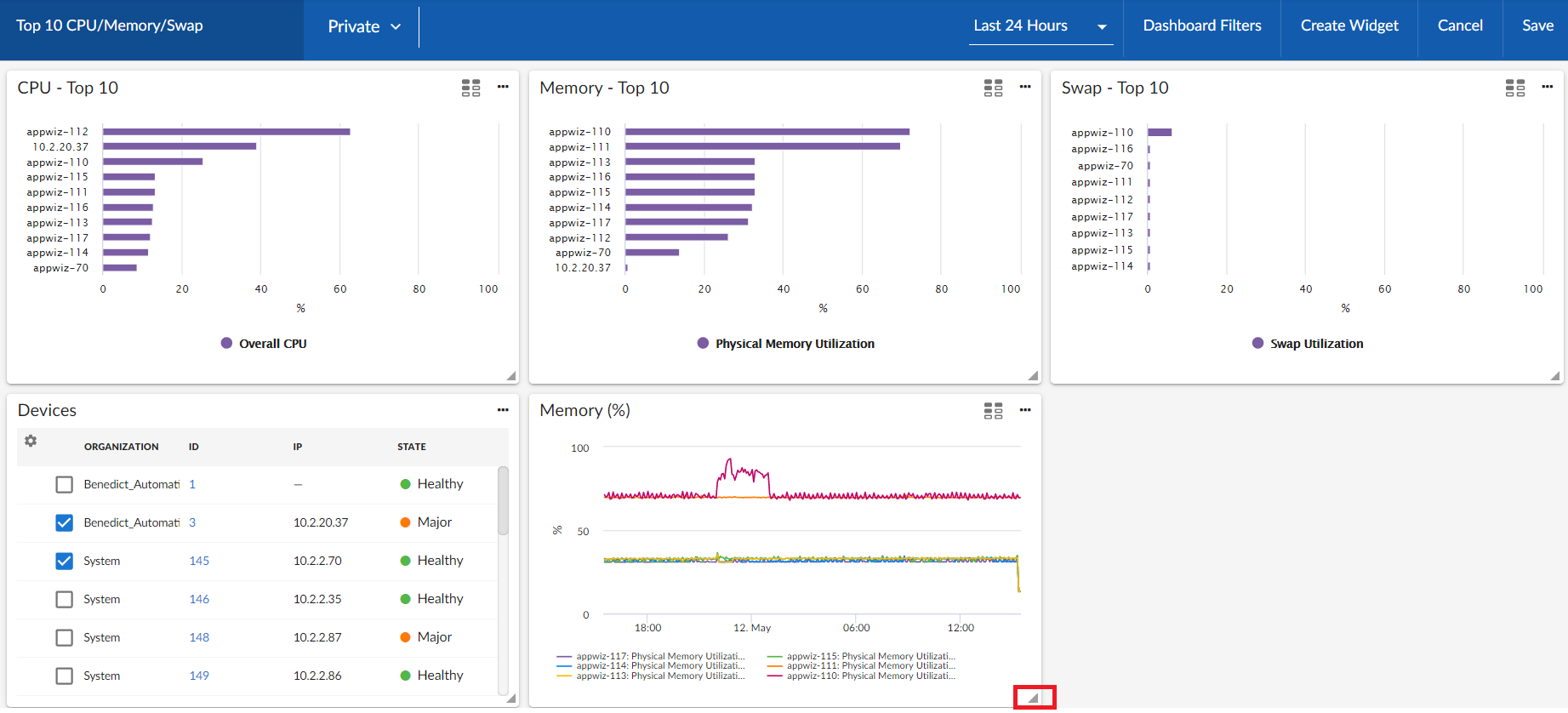Image resolution: width=1568 pixels, height=713 pixels.
Task: Open Swap - Top 10 ellipsis menu
Action: pos(1547,87)
